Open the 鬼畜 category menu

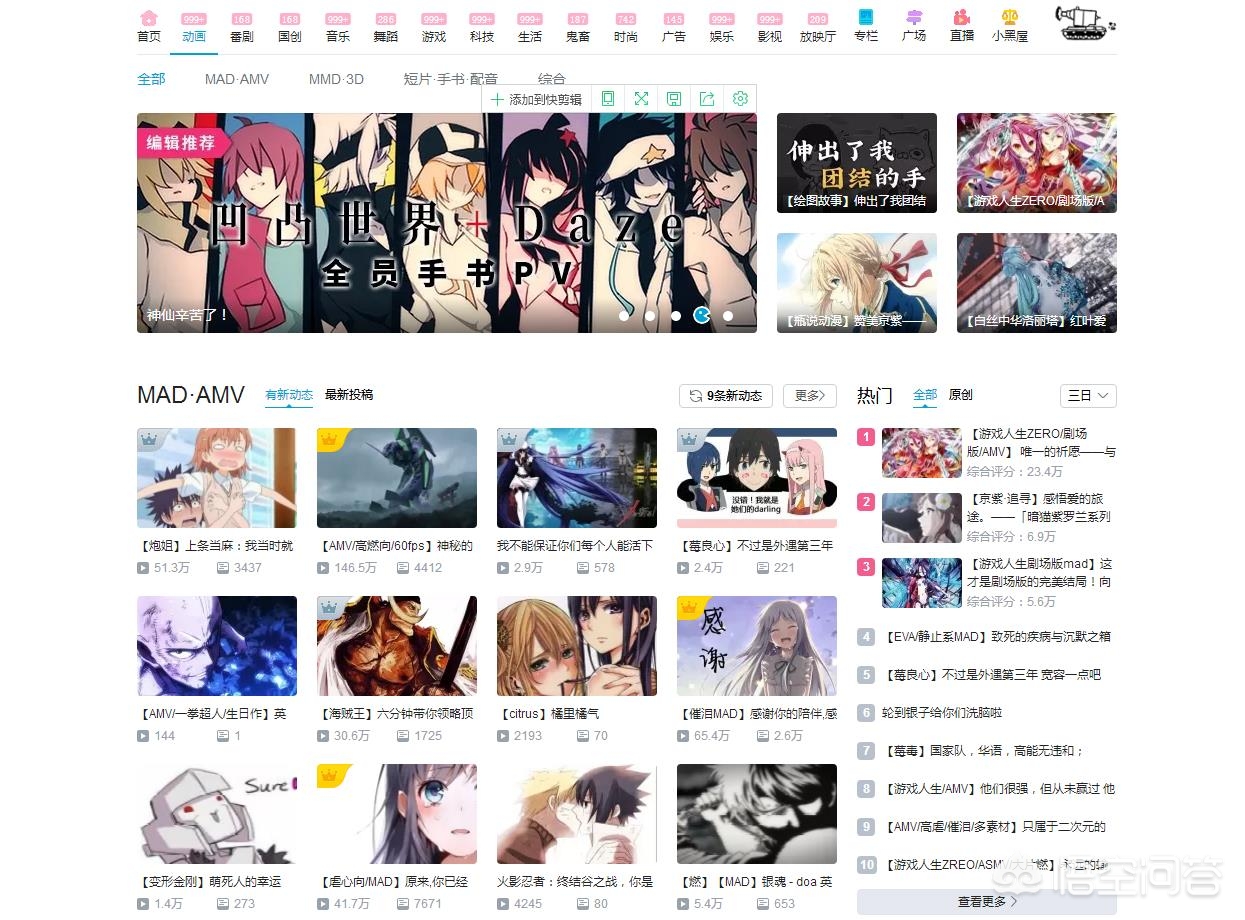(578, 28)
